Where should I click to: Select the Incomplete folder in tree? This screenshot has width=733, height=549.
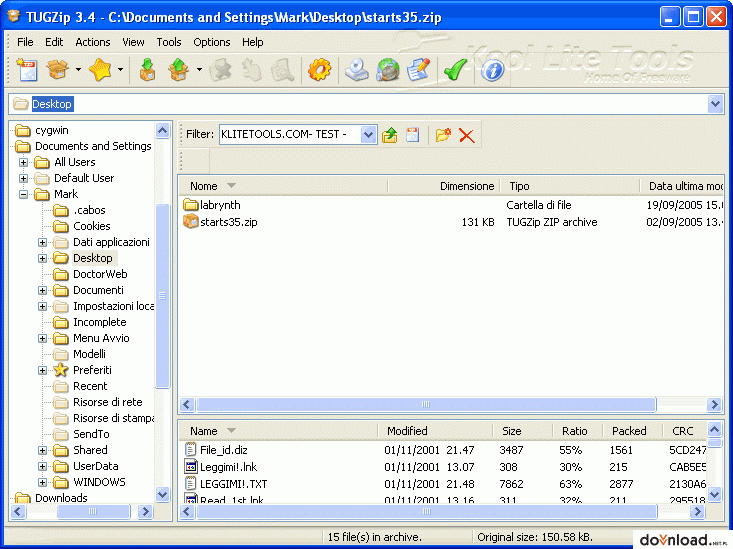[x=100, y=322]
